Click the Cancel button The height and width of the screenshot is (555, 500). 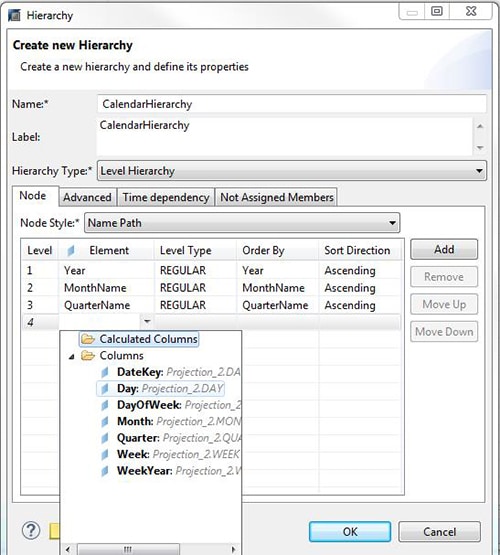[439, 532]
